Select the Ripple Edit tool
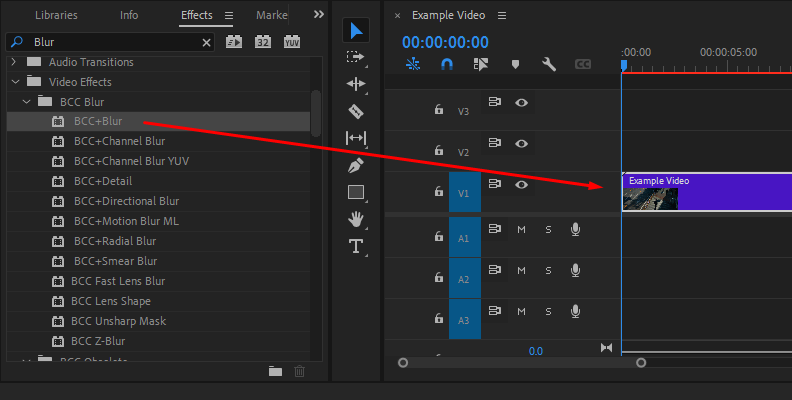Screen dimensions: 792x400 (x=356, y=84)
